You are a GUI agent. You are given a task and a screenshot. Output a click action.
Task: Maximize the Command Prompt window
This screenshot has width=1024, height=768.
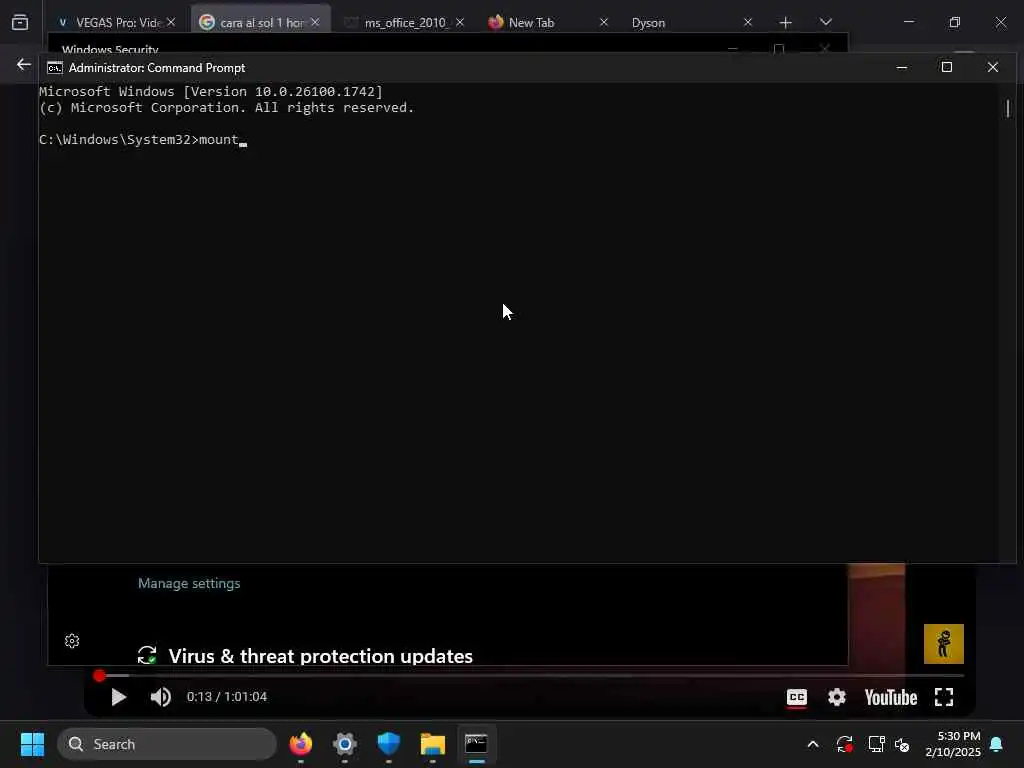[946, 67]
